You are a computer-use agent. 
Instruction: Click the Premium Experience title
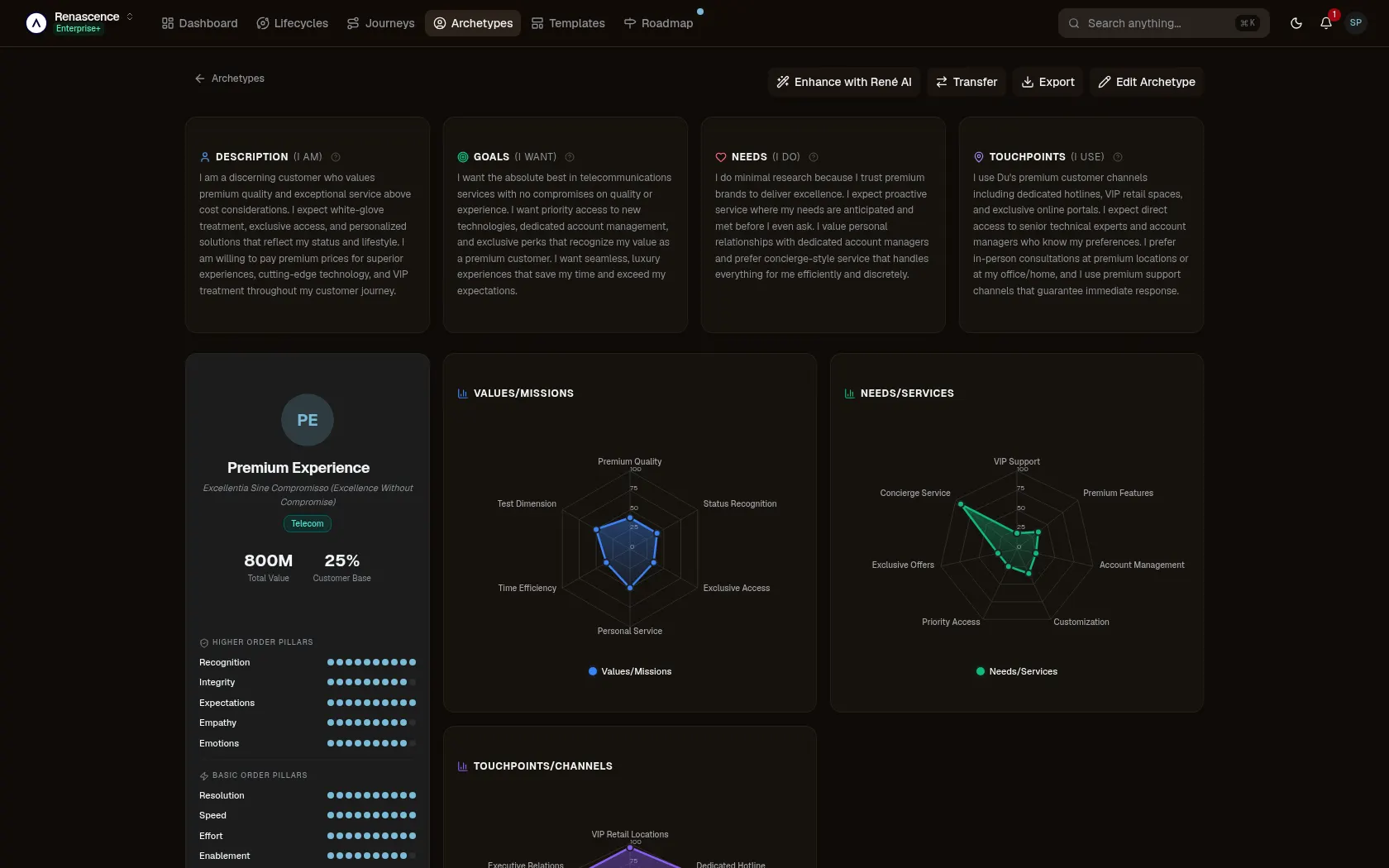point(298,468)
